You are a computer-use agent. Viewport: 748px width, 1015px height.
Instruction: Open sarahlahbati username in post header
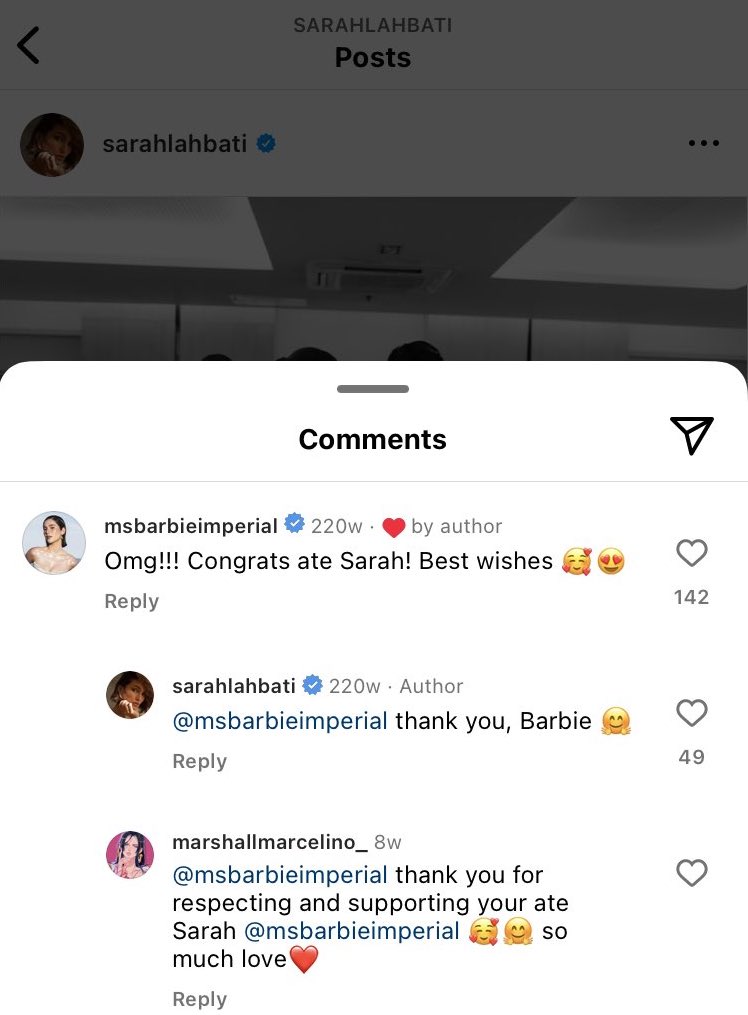pyautogui.click(x=174, y=144)
